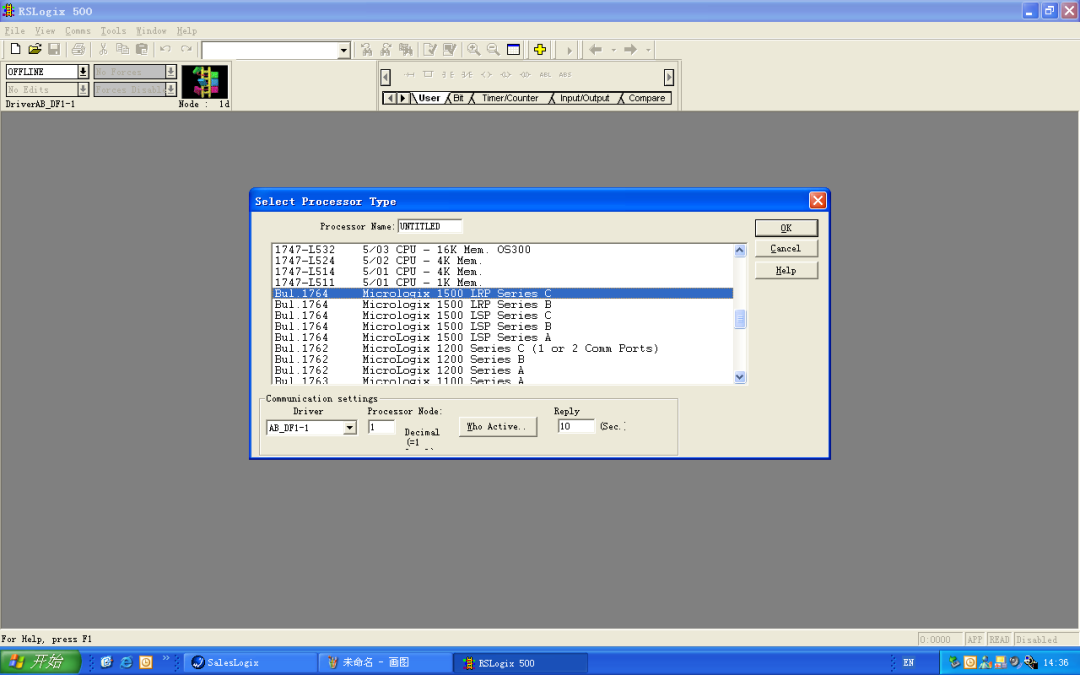Open the View menu
Viewport: 1080px width, 675px height.
[45, 31]
